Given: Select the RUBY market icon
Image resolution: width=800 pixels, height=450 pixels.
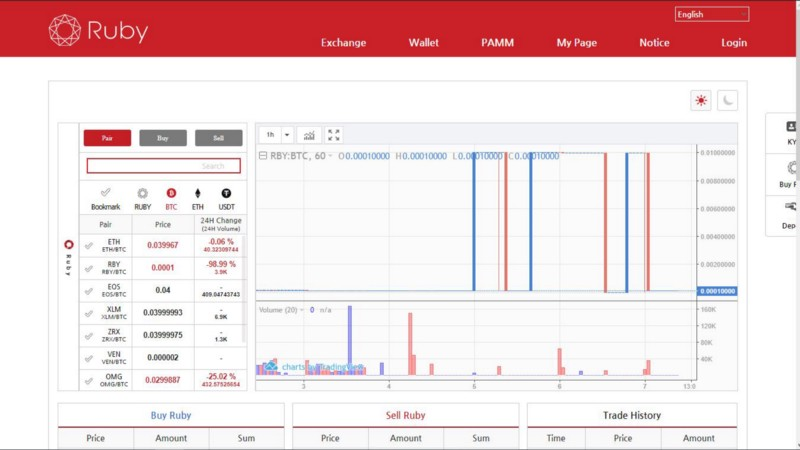Looking at the screenshot, I should [x=142, y=198].
